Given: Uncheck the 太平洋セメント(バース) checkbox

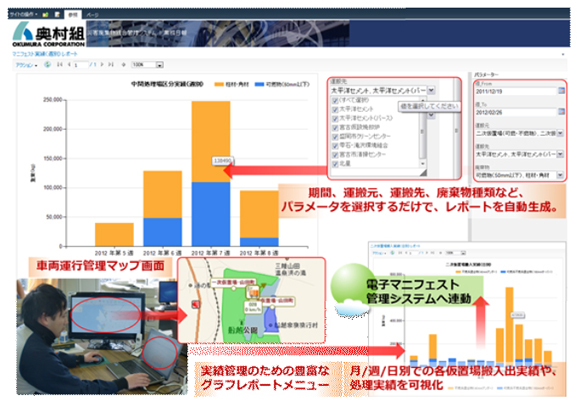Looking at the screenshot, I should tap(335, 118).
